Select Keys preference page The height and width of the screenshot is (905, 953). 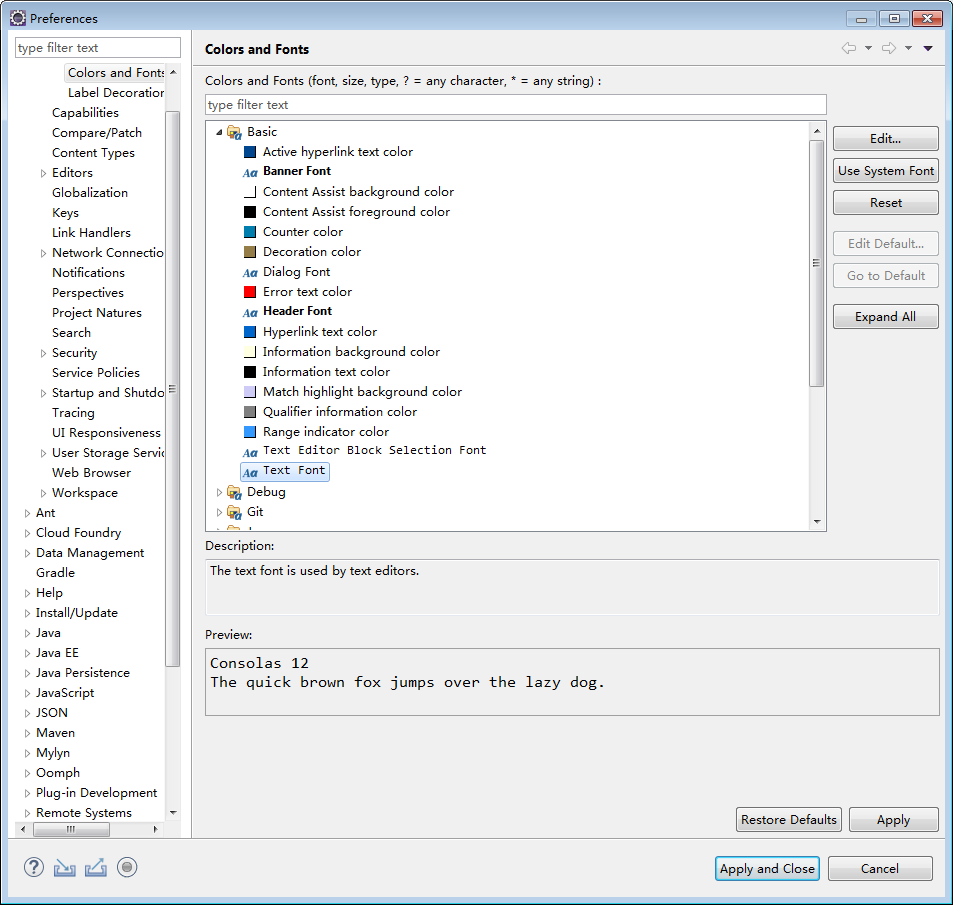[x=66, y=213]
